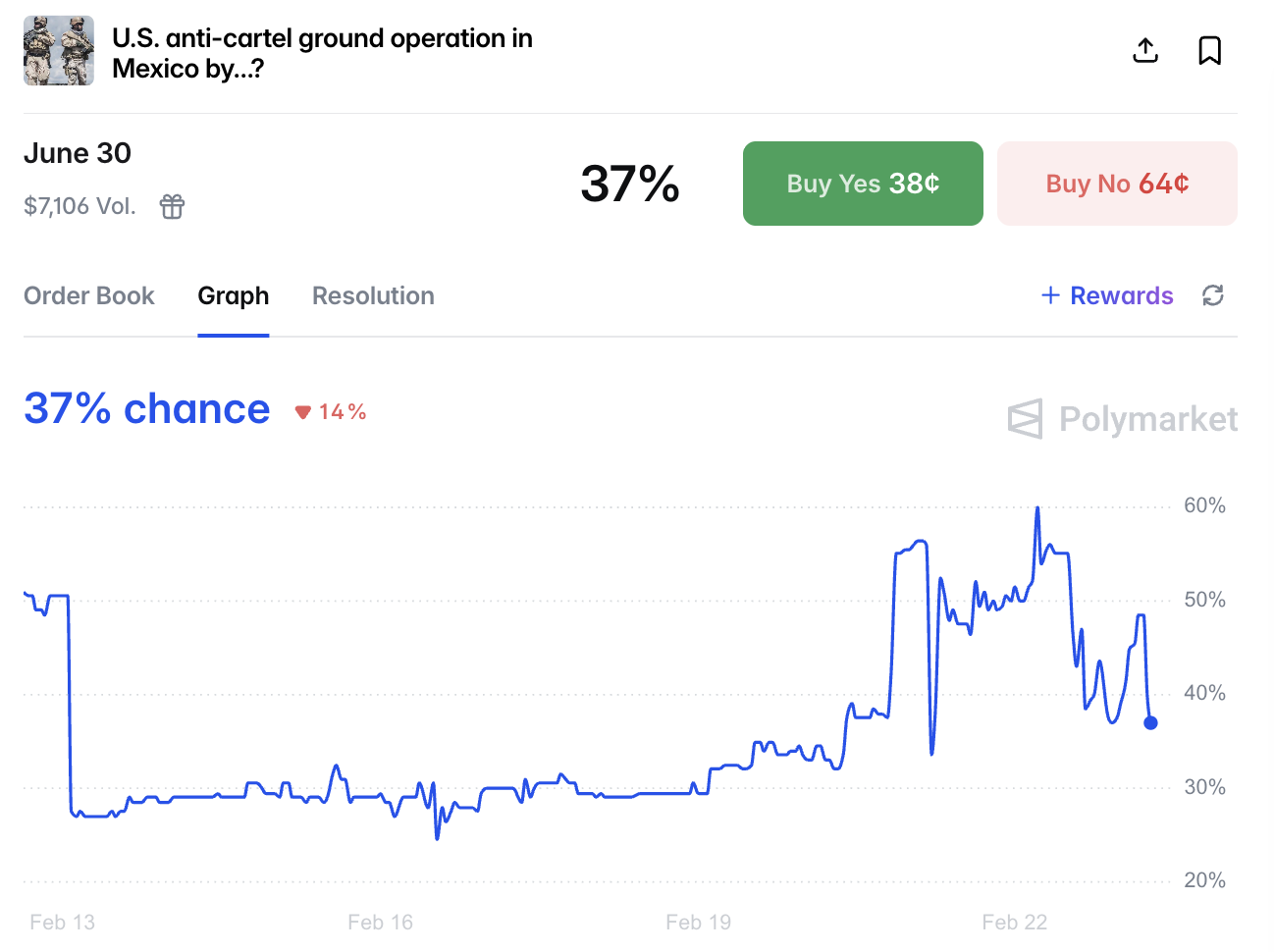Click the Feb 13 axis label
This screenshot has height=952, width=1274.
63,923
